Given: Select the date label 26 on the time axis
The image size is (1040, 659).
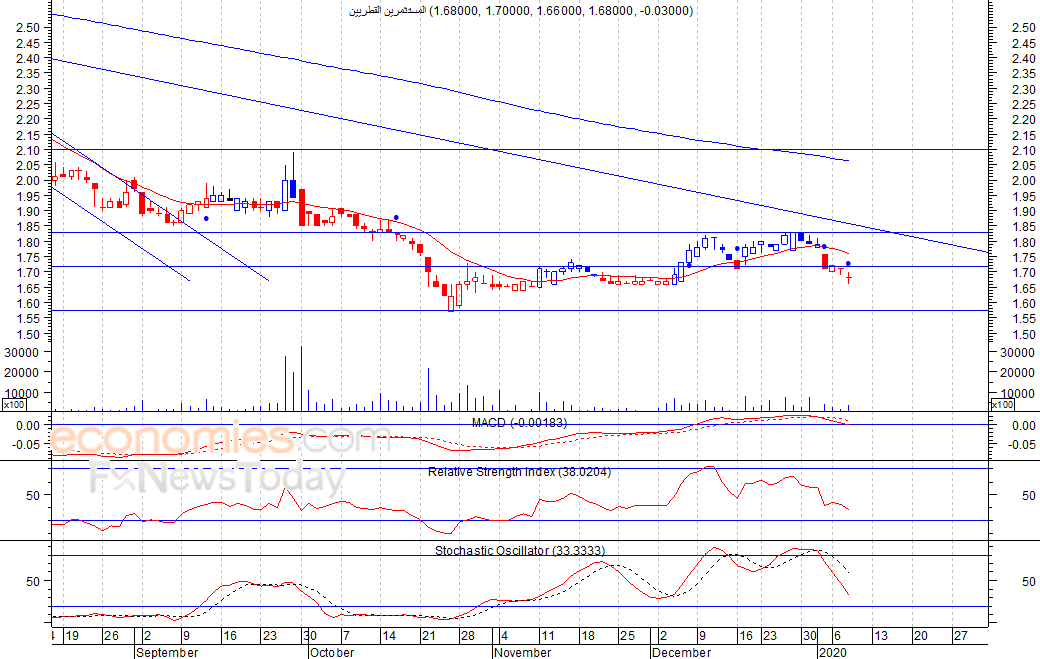Looking at the screenshot, I should click(x=111, y=636).
